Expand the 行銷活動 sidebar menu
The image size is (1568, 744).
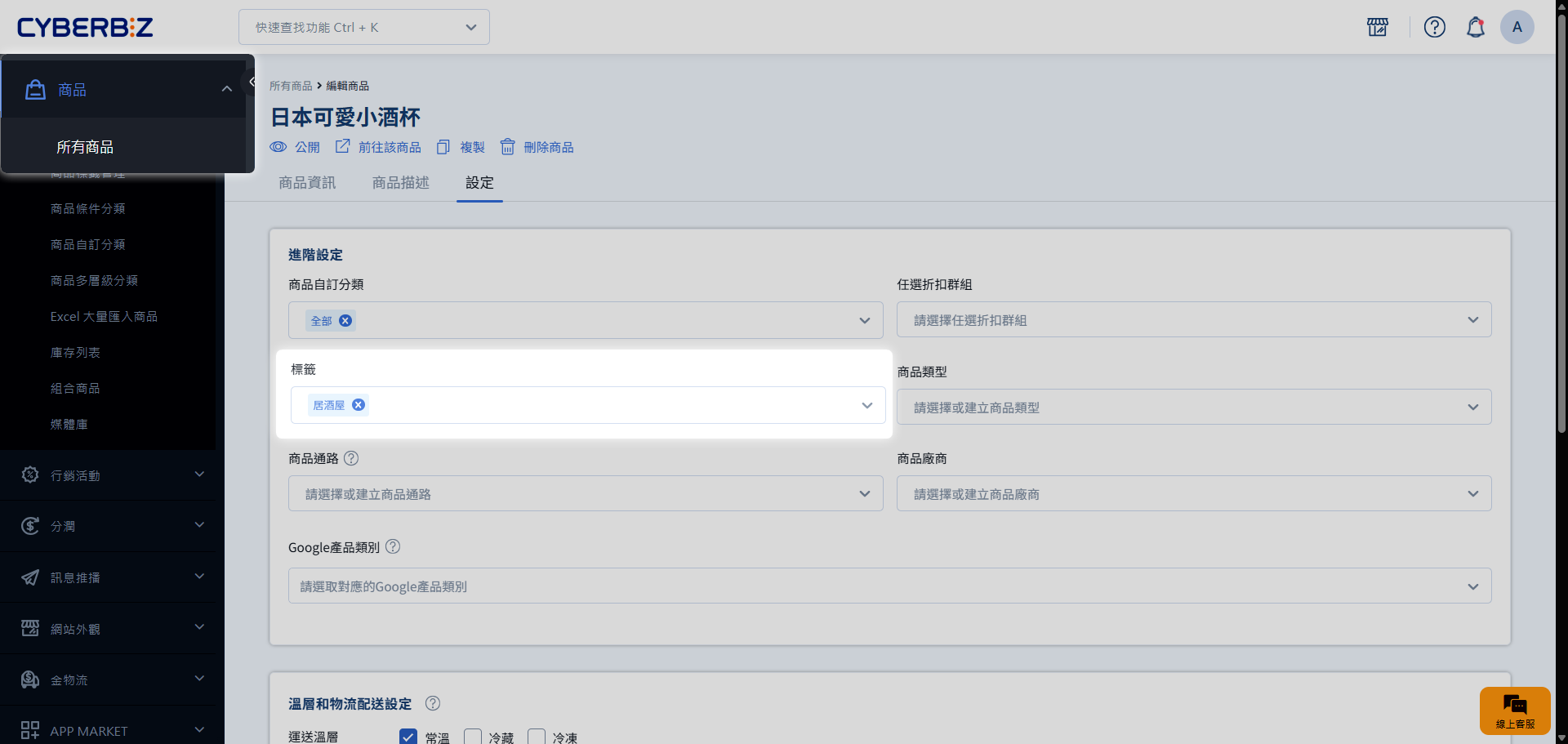[112, 475]
